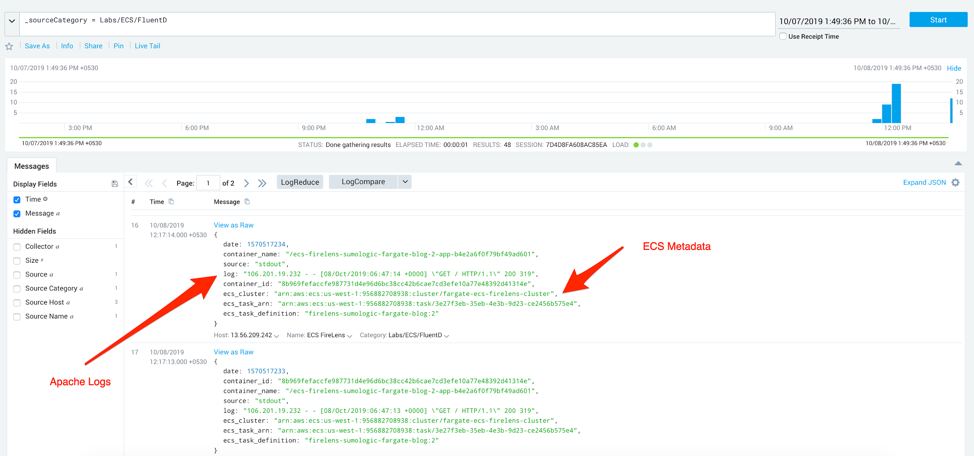The width and height of the screenshot is (974, 456).
Task: Enable the Size hidden field
Action: pos(17,261)
